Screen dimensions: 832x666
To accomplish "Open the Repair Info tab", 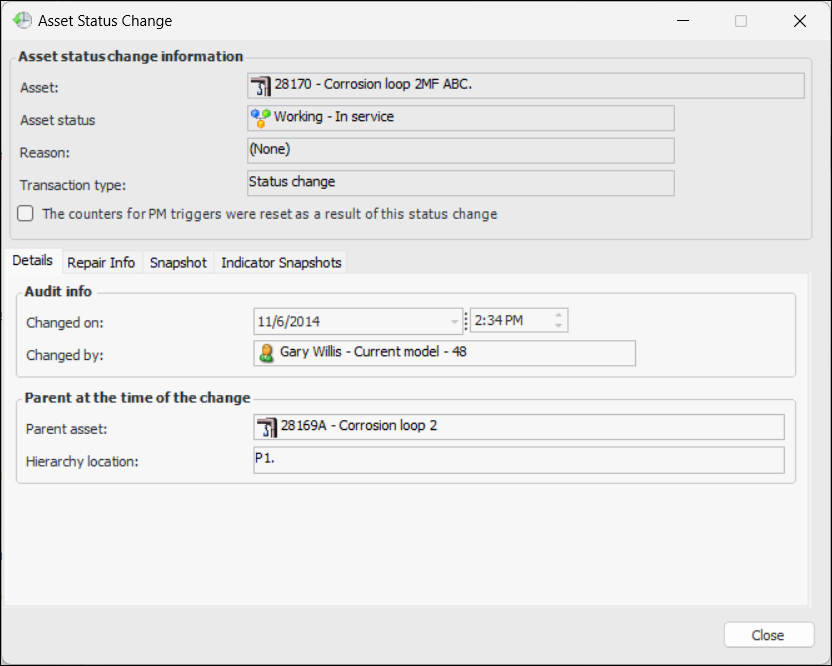I will (101, 262).
